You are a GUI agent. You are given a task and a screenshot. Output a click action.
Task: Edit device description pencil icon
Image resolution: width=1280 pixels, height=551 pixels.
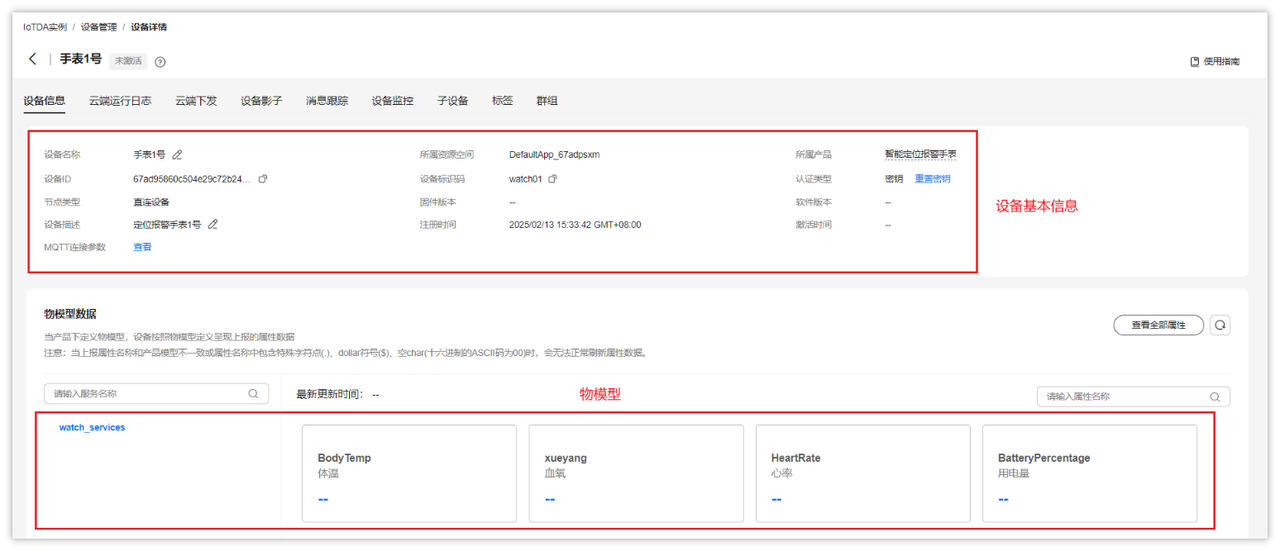(x=213, y=225)
